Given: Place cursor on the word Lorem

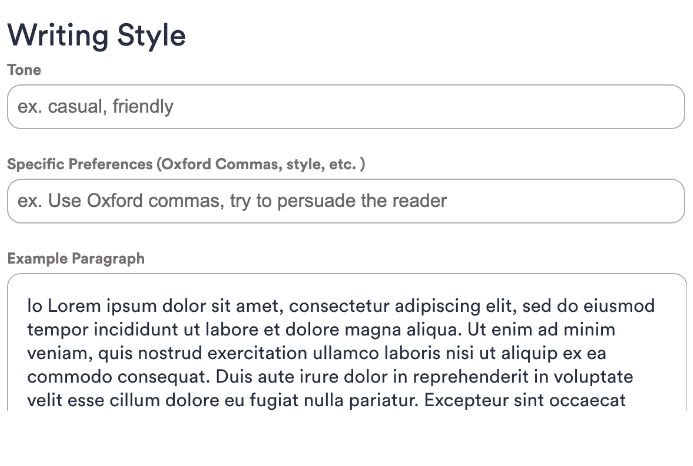Looking at the screenshot, I should click(x=74, y=305).
